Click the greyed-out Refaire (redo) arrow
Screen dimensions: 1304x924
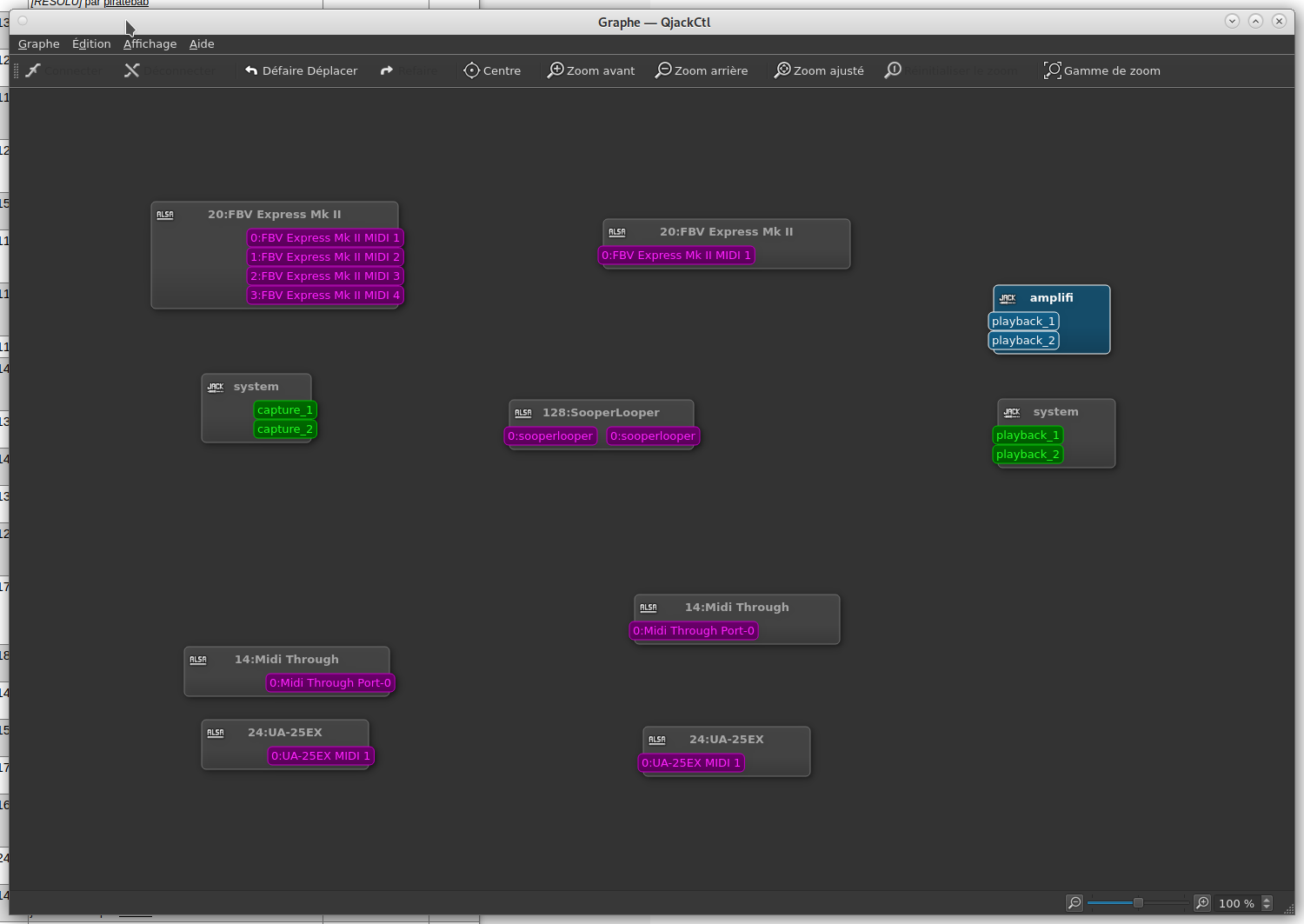(x=387, y=70)
